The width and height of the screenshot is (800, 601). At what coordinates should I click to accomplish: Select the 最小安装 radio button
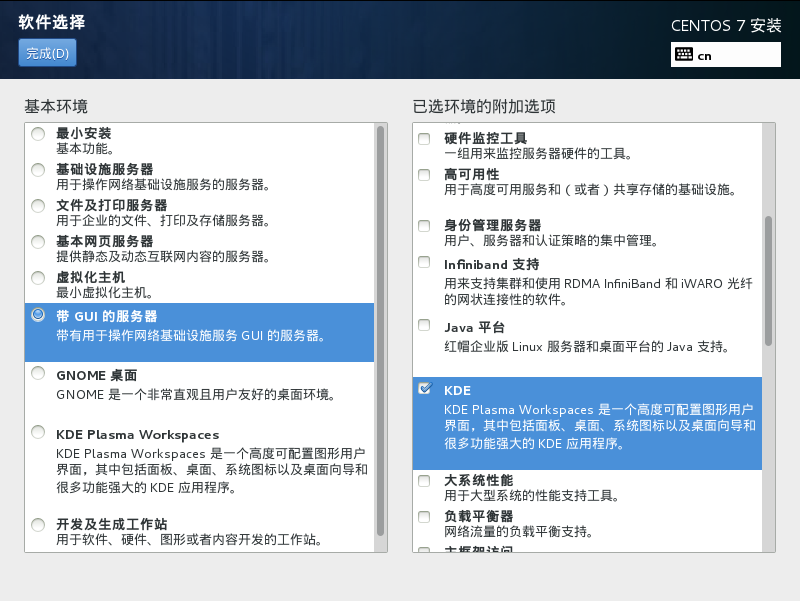38,134
